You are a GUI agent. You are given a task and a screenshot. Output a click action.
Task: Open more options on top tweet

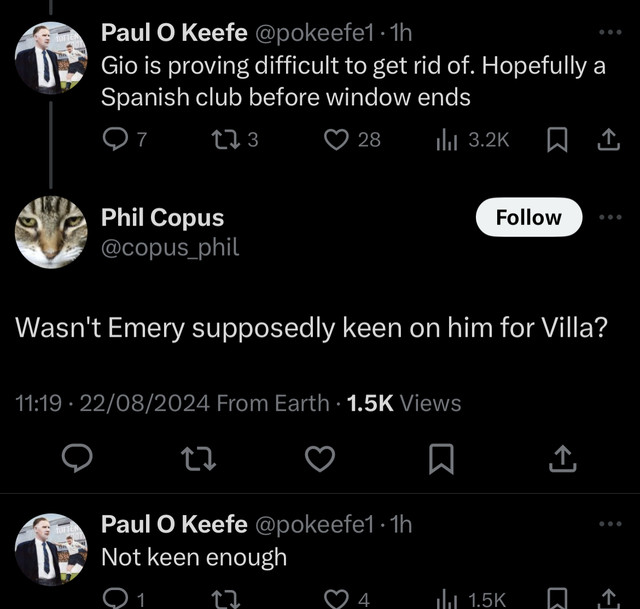coord(608,32)
